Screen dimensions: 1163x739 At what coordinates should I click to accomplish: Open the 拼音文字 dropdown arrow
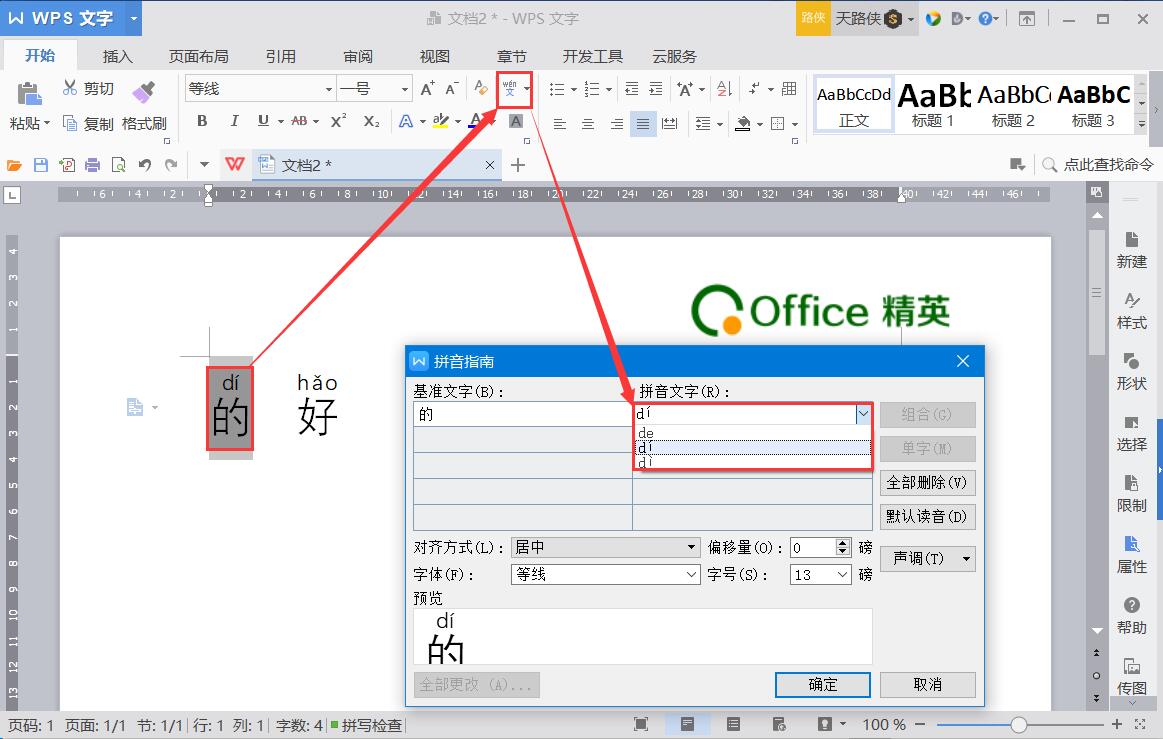(x=863, y=414)
